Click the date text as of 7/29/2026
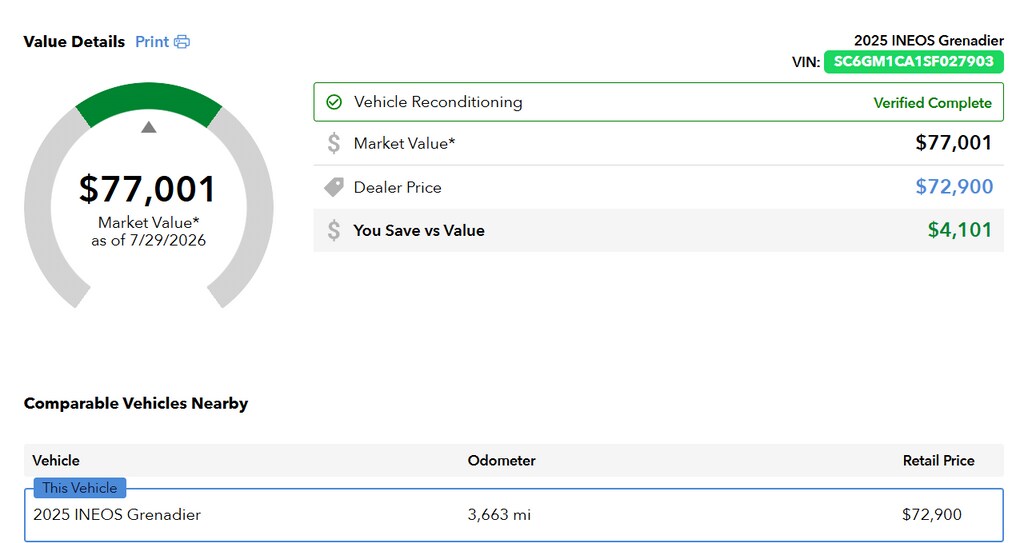The height and width of the screenshot is (543, 1024). click(x=148, y=240)
